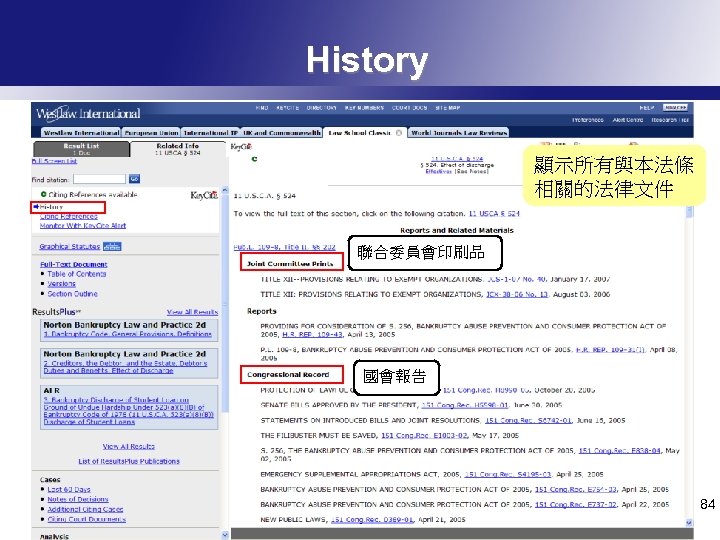720x540 pixels.
Task: Click View All Results below ALR entry
Action: [129, 446]
